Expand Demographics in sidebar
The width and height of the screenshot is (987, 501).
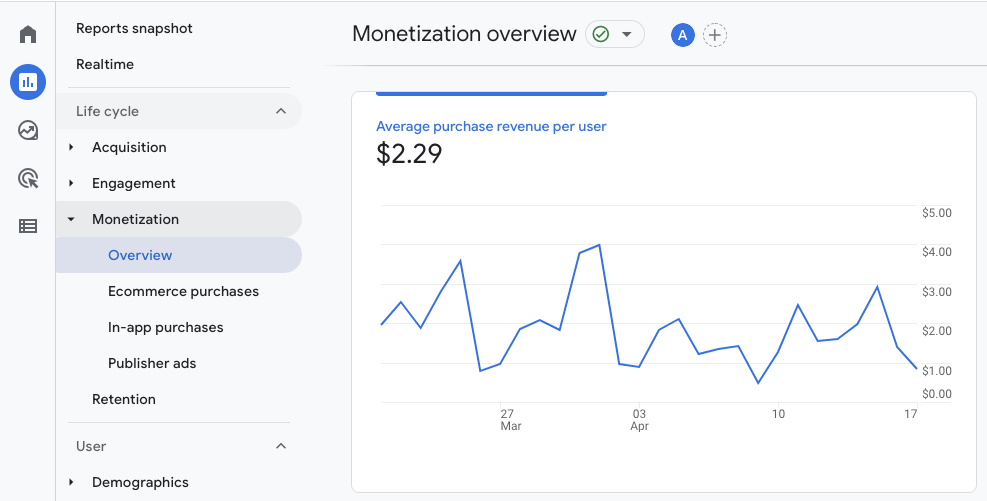pos(71,482)
